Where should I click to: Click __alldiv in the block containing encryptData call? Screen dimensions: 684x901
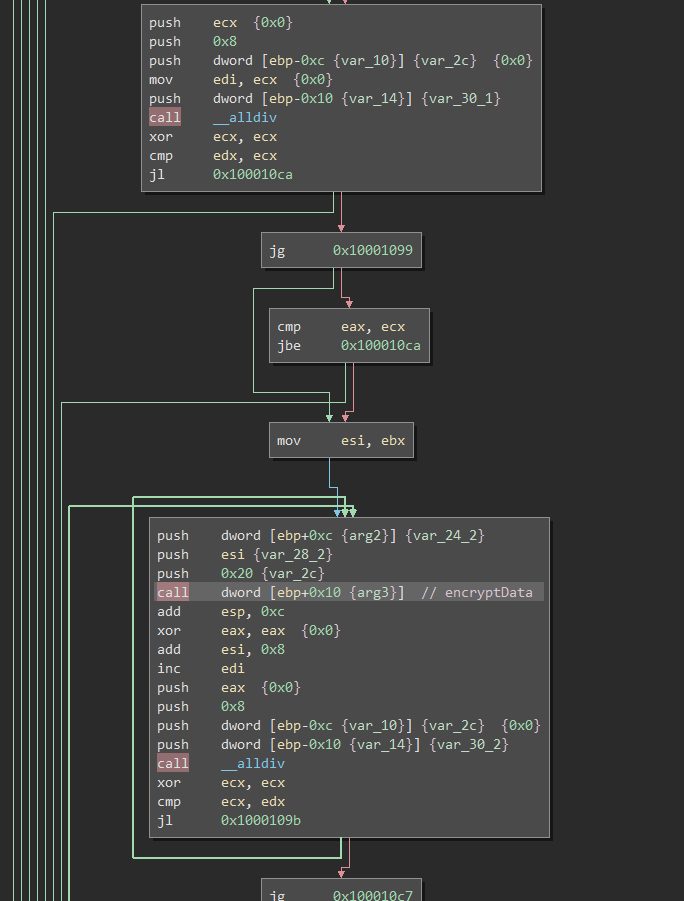tap(253, 763)
